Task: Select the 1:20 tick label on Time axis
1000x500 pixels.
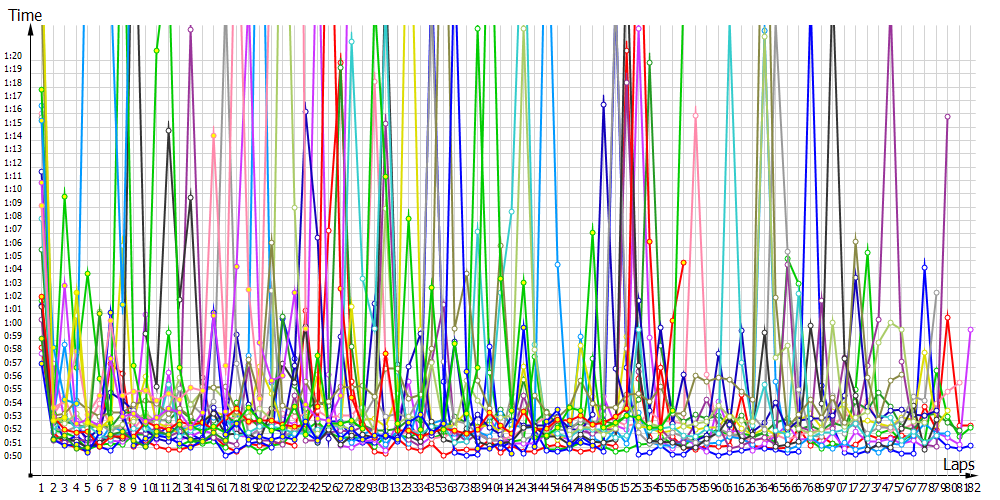Action: [14, 56]
